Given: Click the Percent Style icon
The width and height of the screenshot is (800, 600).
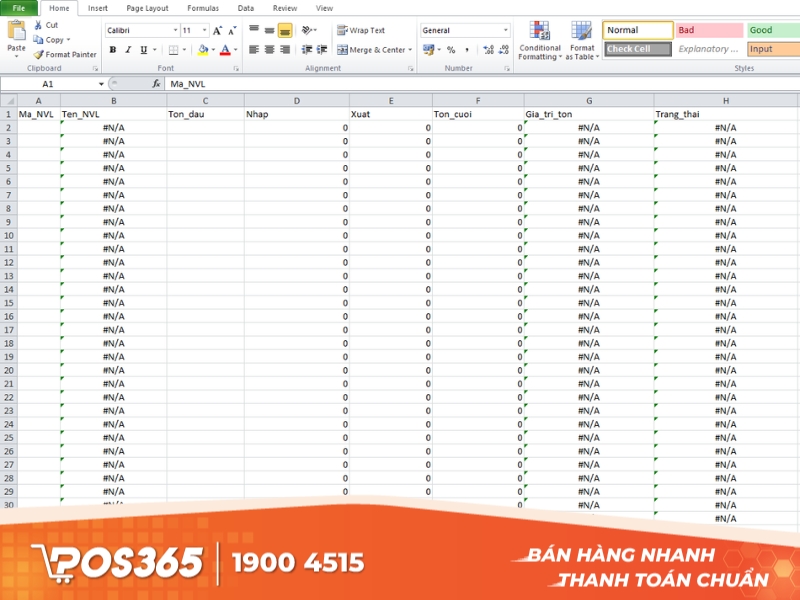Looking at the screenshot, I should pos(451,47).
